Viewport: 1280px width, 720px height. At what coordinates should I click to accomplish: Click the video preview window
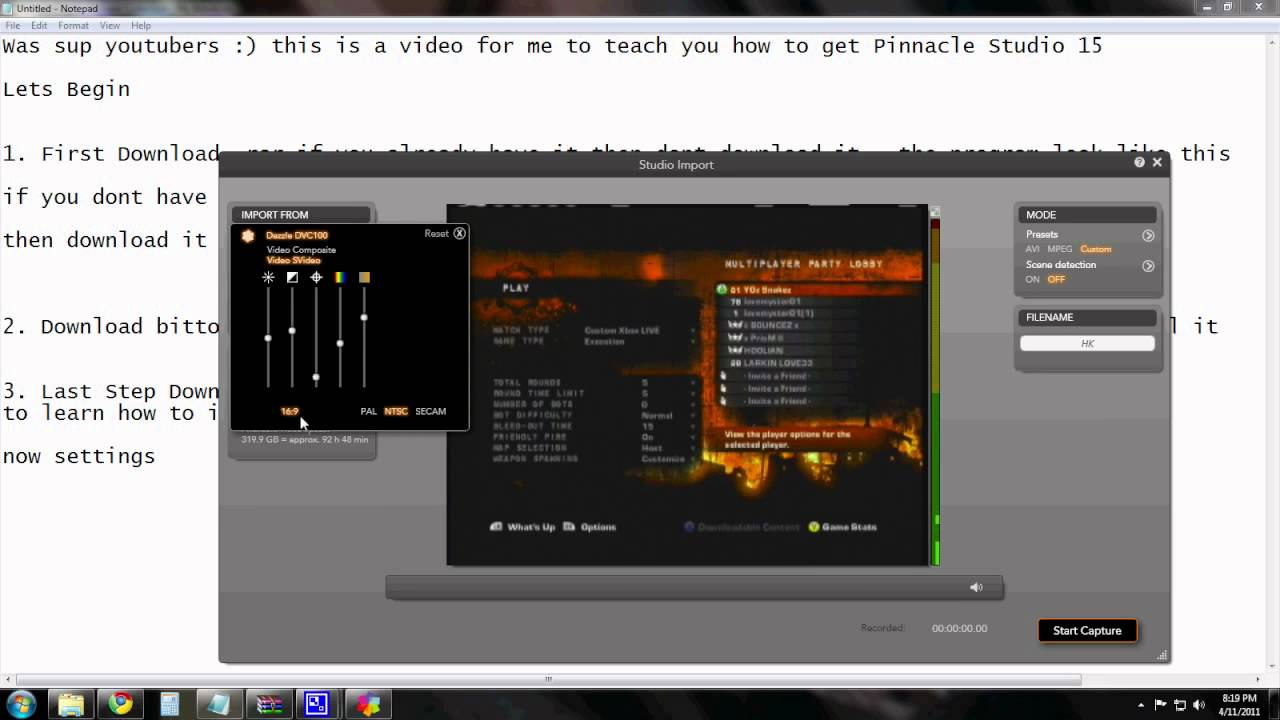(x=688, y=385)
